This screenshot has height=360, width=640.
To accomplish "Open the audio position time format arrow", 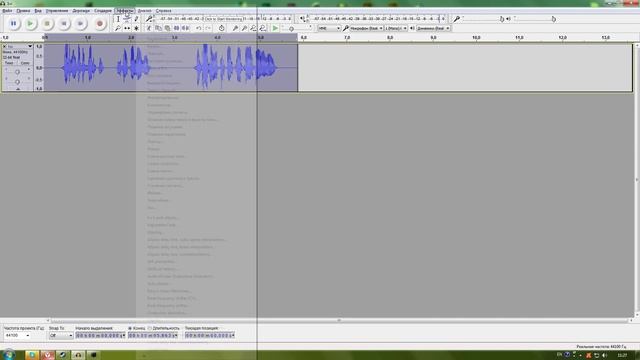I will [233, 336].
